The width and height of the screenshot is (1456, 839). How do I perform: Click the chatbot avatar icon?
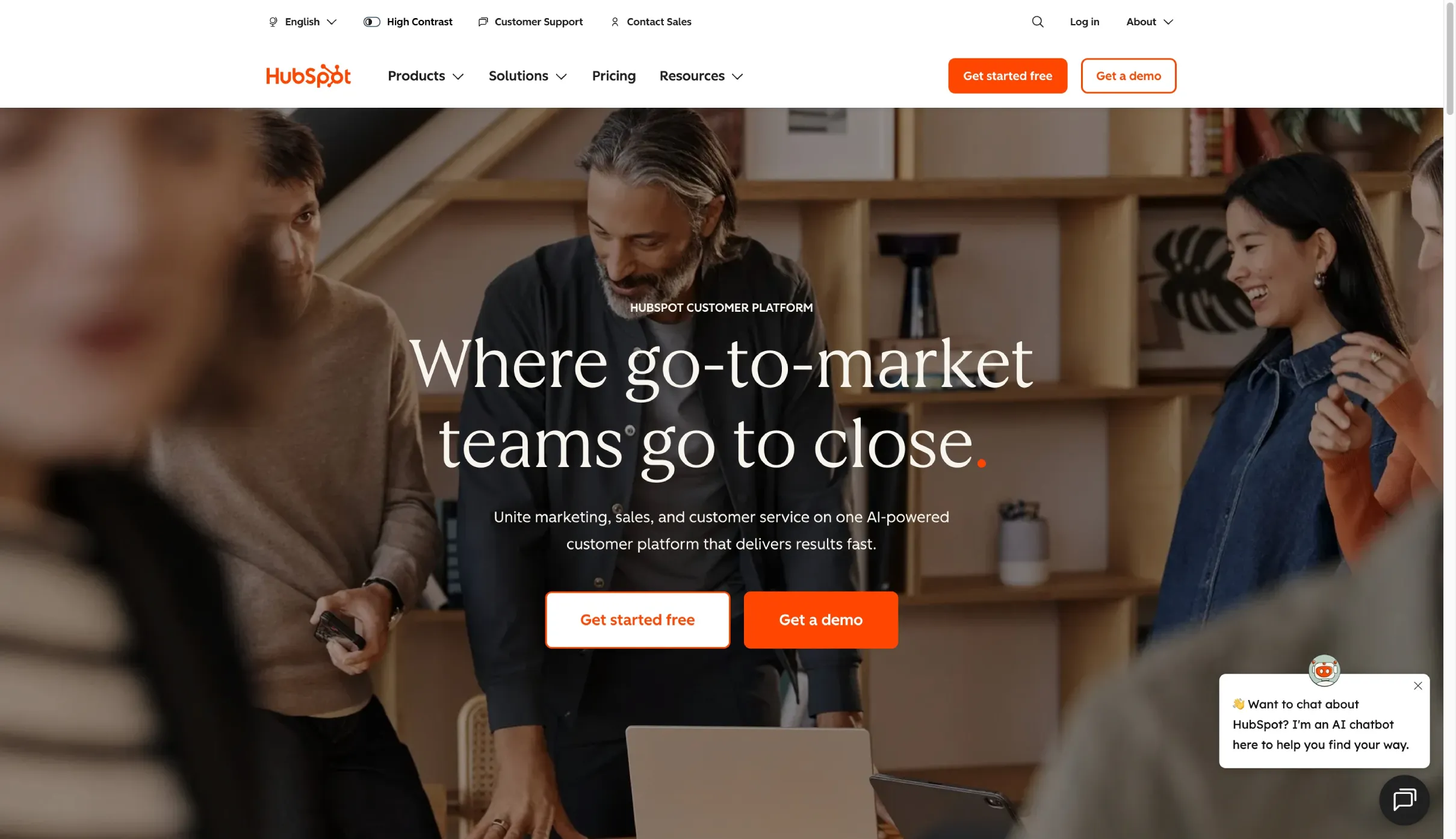pos(1324,670)
